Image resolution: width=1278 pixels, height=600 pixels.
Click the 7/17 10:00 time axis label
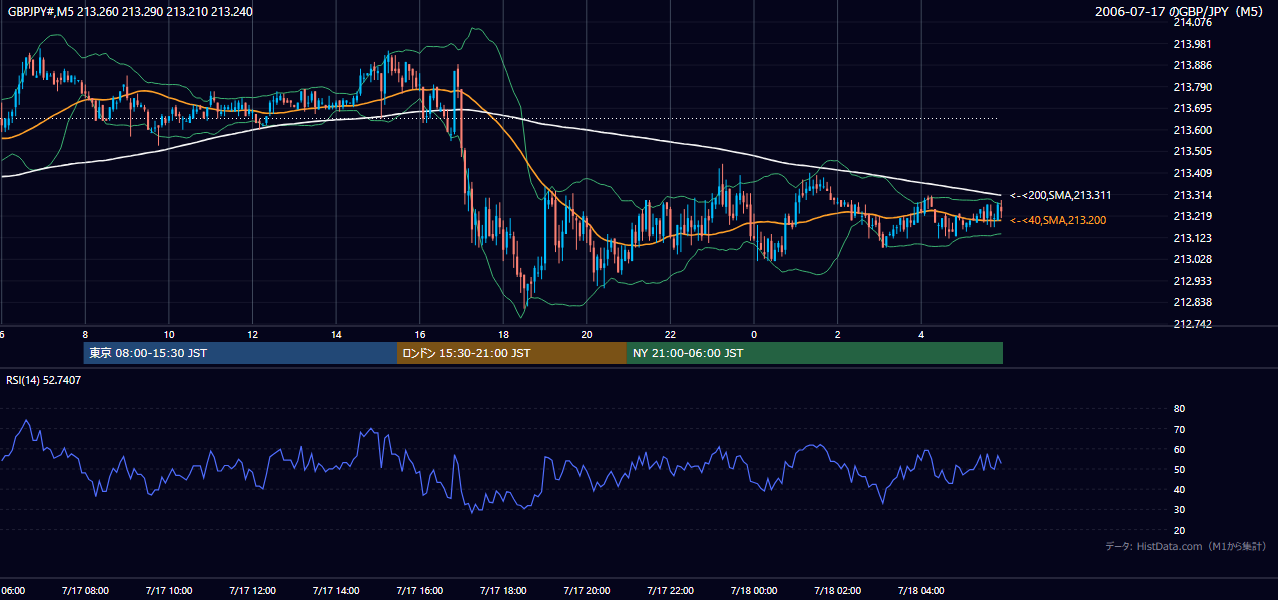[169, 591]
